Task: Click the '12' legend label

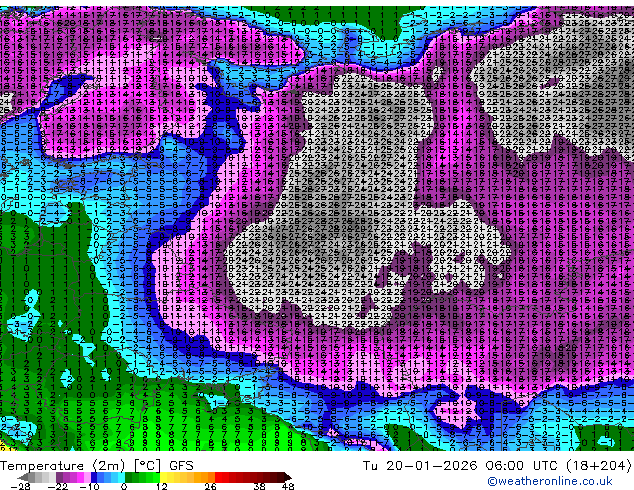Action: point(162,486)
